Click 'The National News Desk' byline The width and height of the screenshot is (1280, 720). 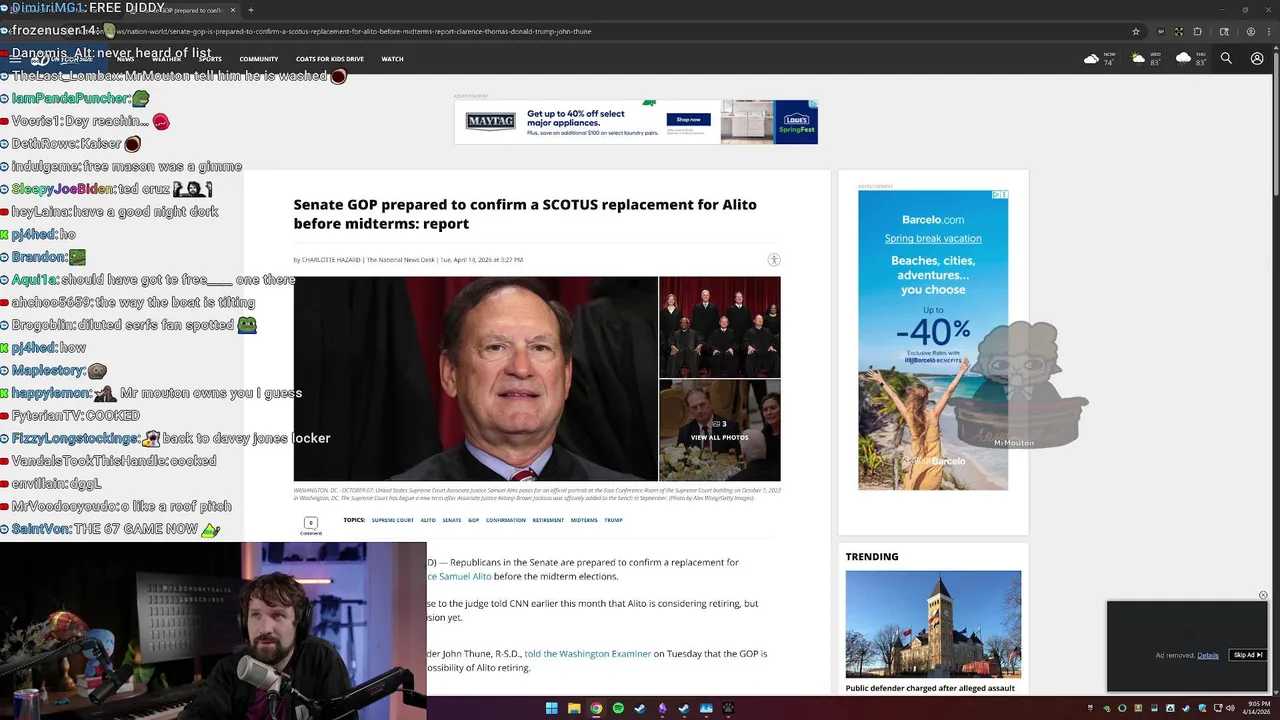point(400,260)
